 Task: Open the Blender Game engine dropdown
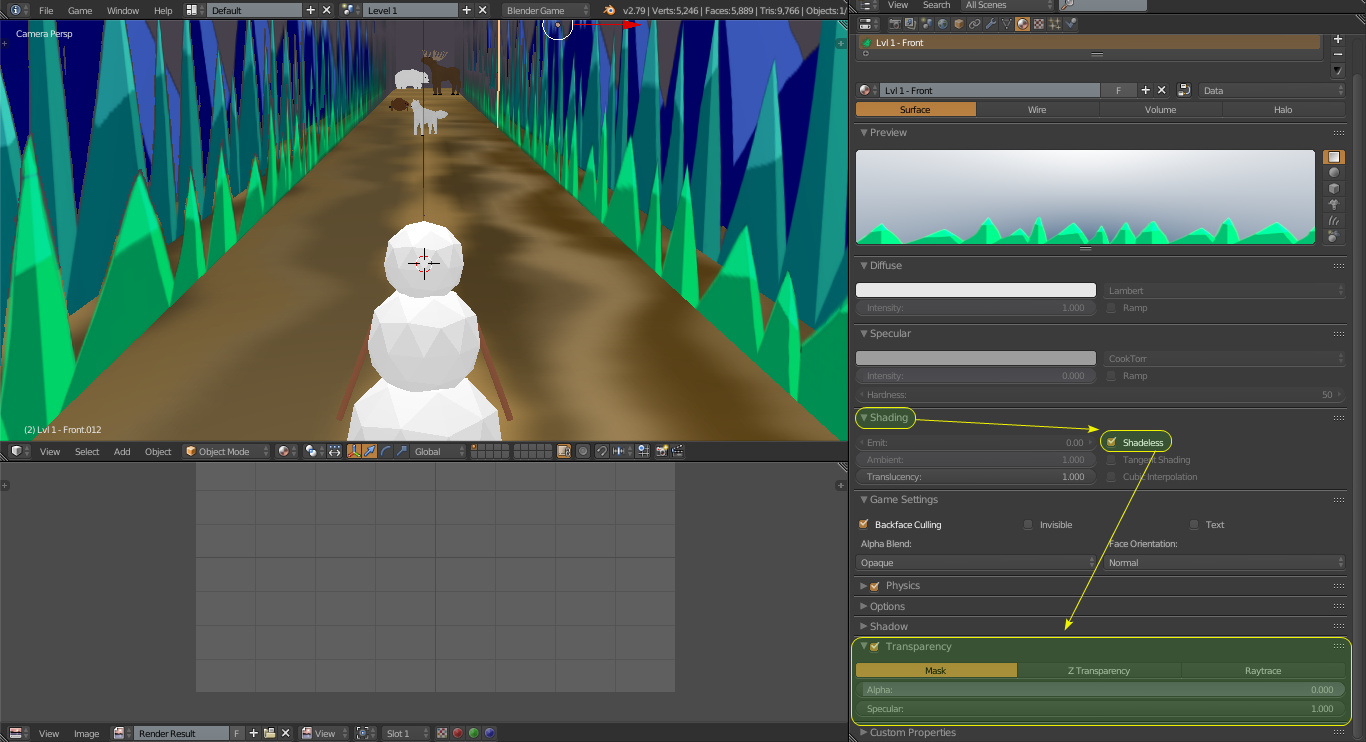tap(547, 10)
